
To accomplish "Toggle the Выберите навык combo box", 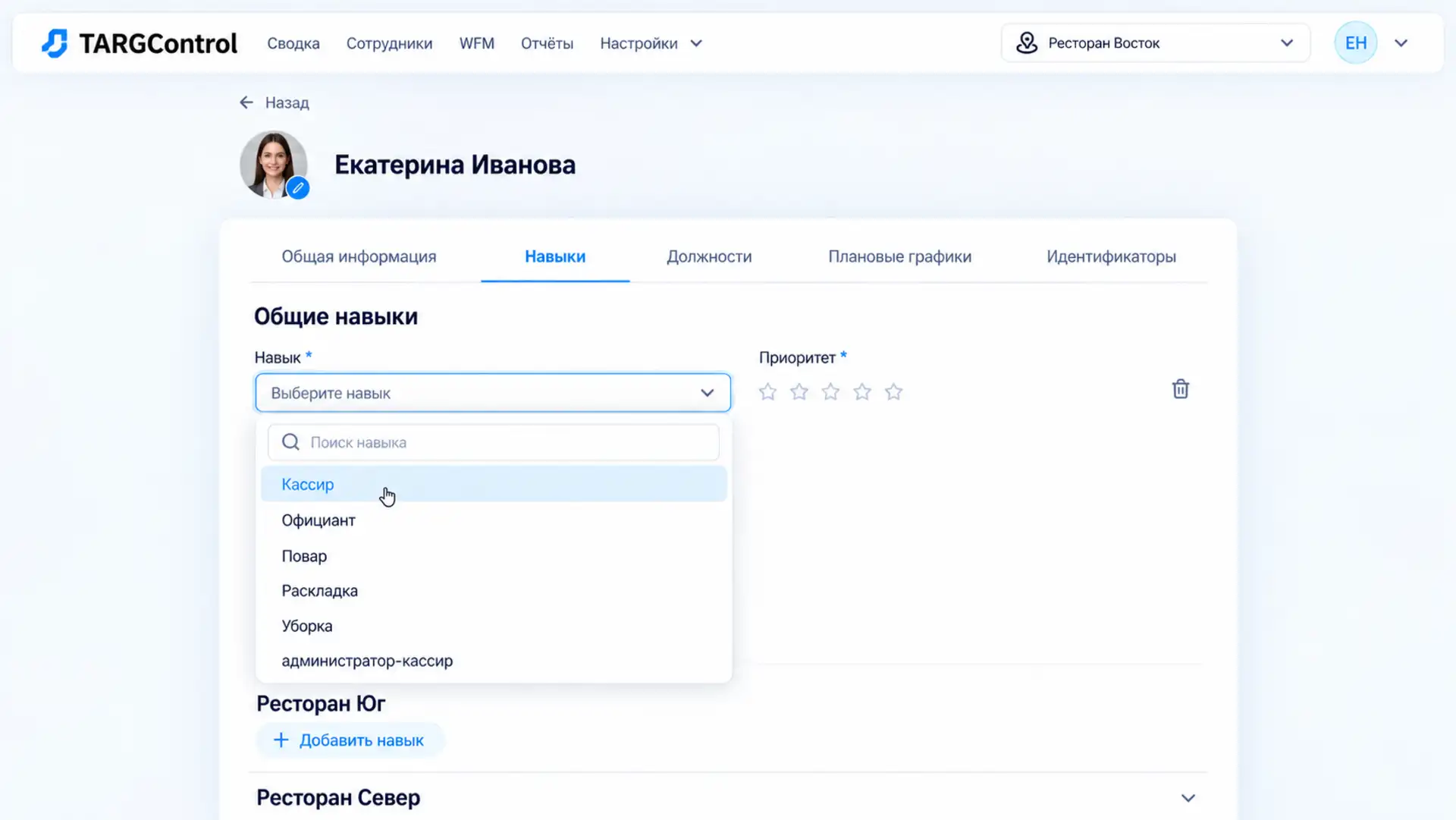I will (493, 393).
